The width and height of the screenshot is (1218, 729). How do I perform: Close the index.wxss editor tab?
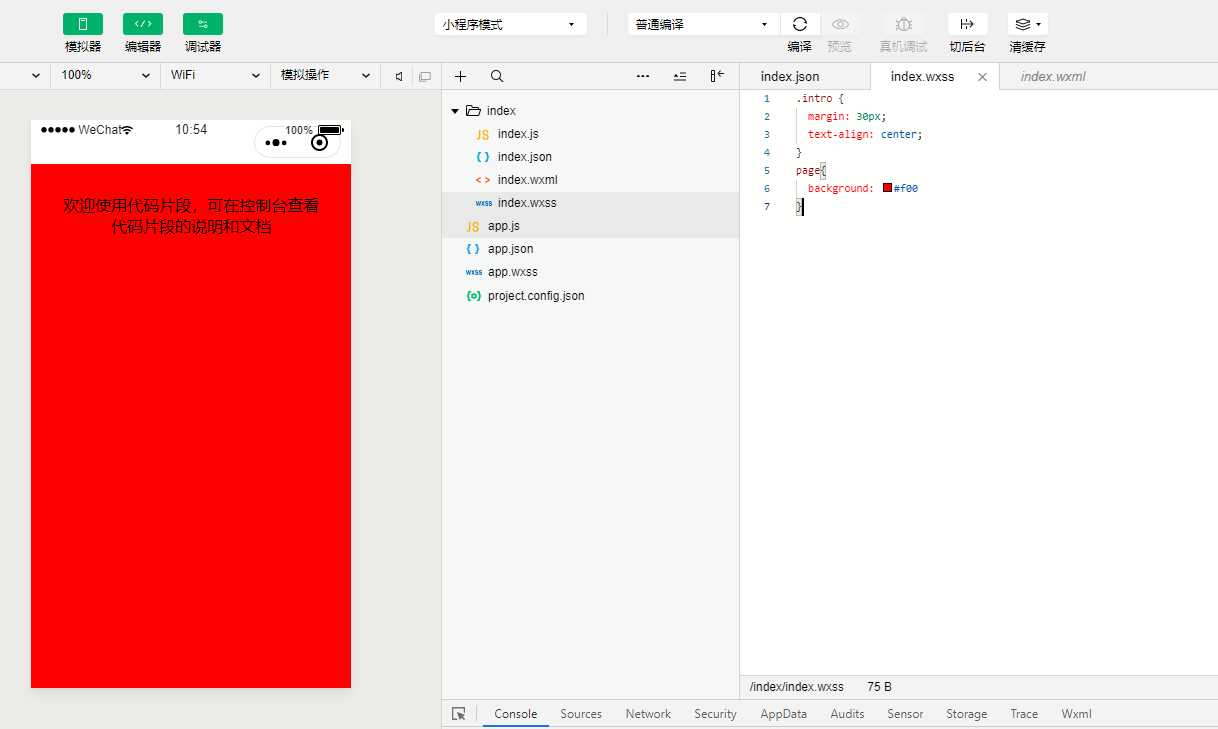click(x=982, y=77)
